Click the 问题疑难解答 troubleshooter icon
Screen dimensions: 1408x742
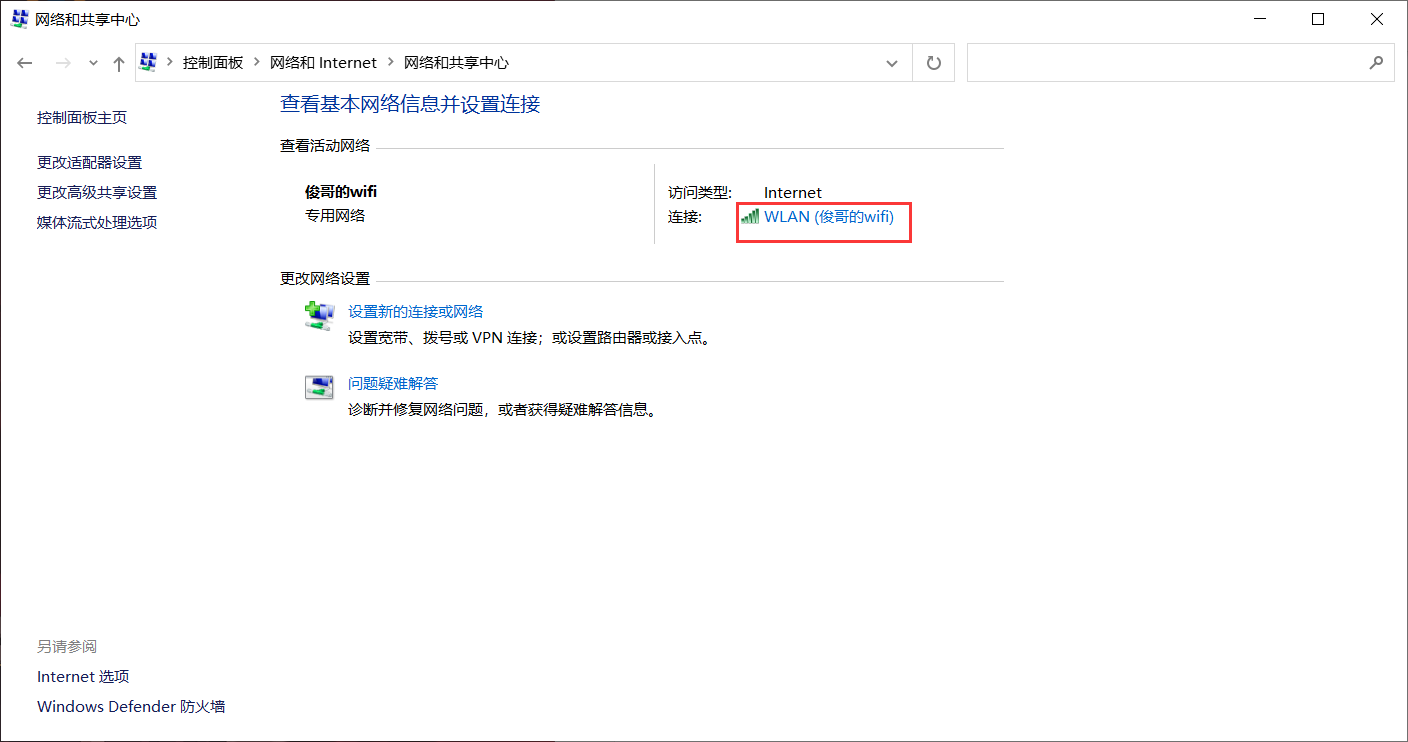[319, 387]
